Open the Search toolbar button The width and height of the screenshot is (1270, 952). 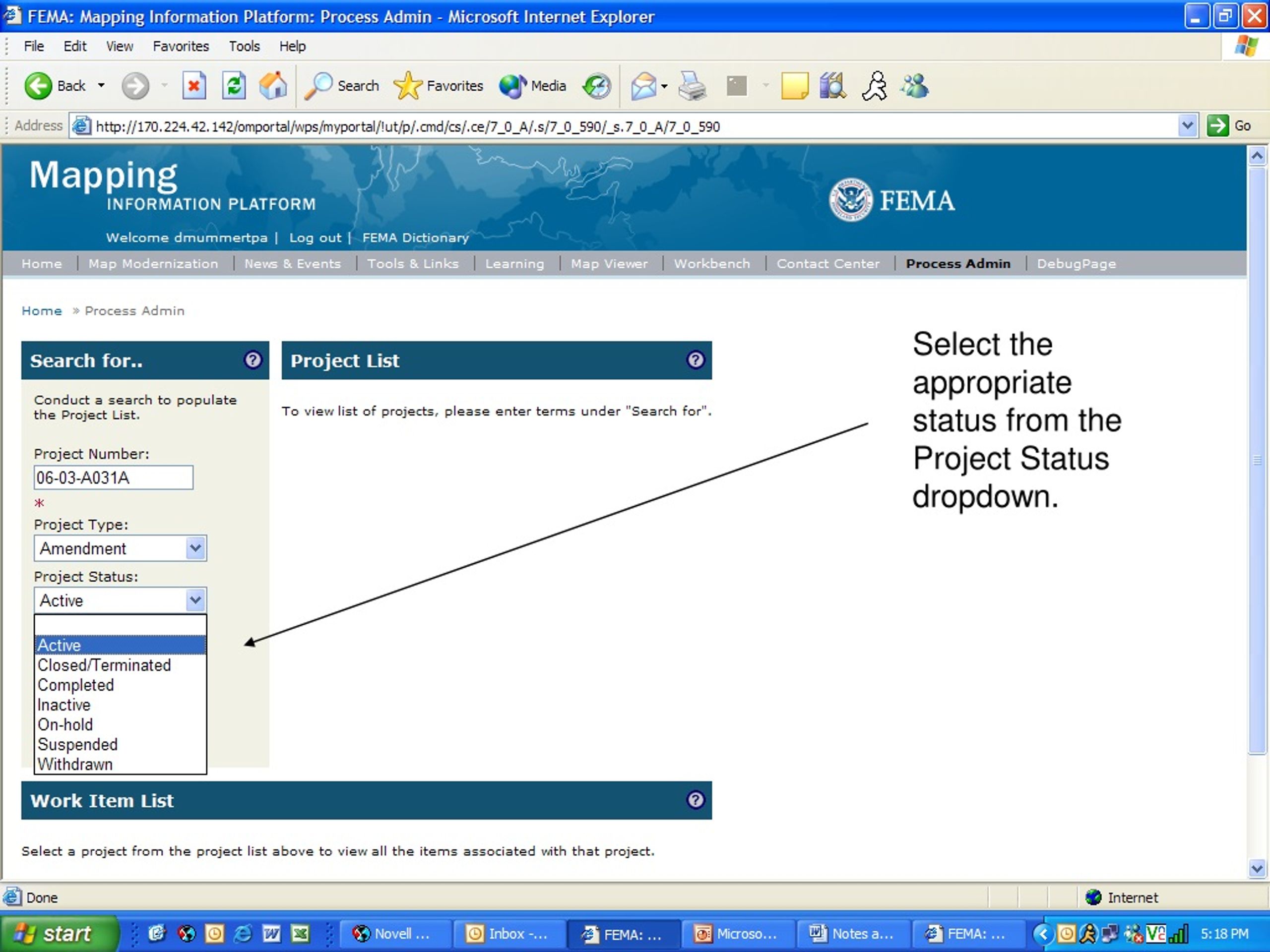(342, 86)
